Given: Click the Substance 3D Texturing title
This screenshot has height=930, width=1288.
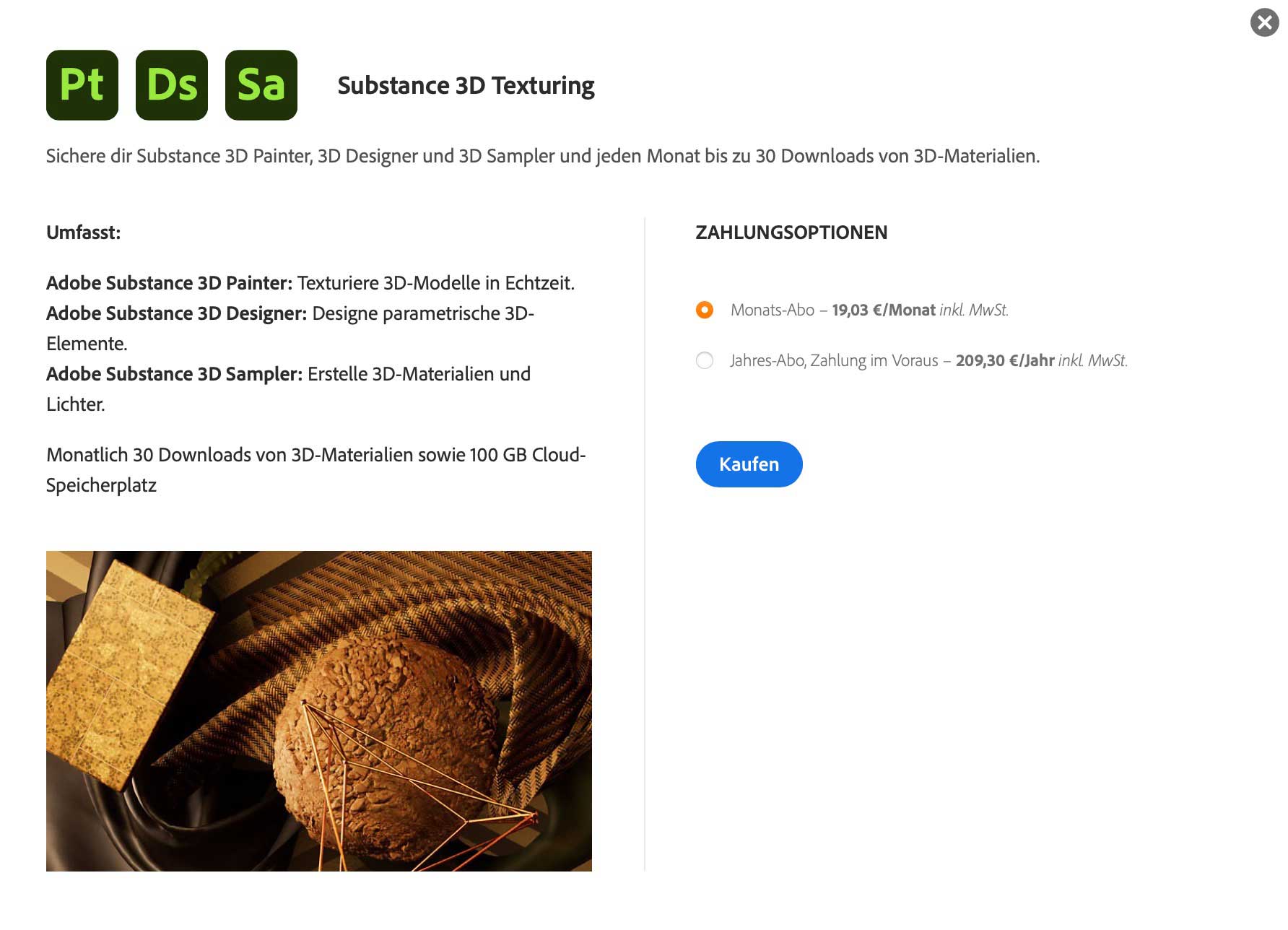Looking at the screenshot, I should coord(466,86).
